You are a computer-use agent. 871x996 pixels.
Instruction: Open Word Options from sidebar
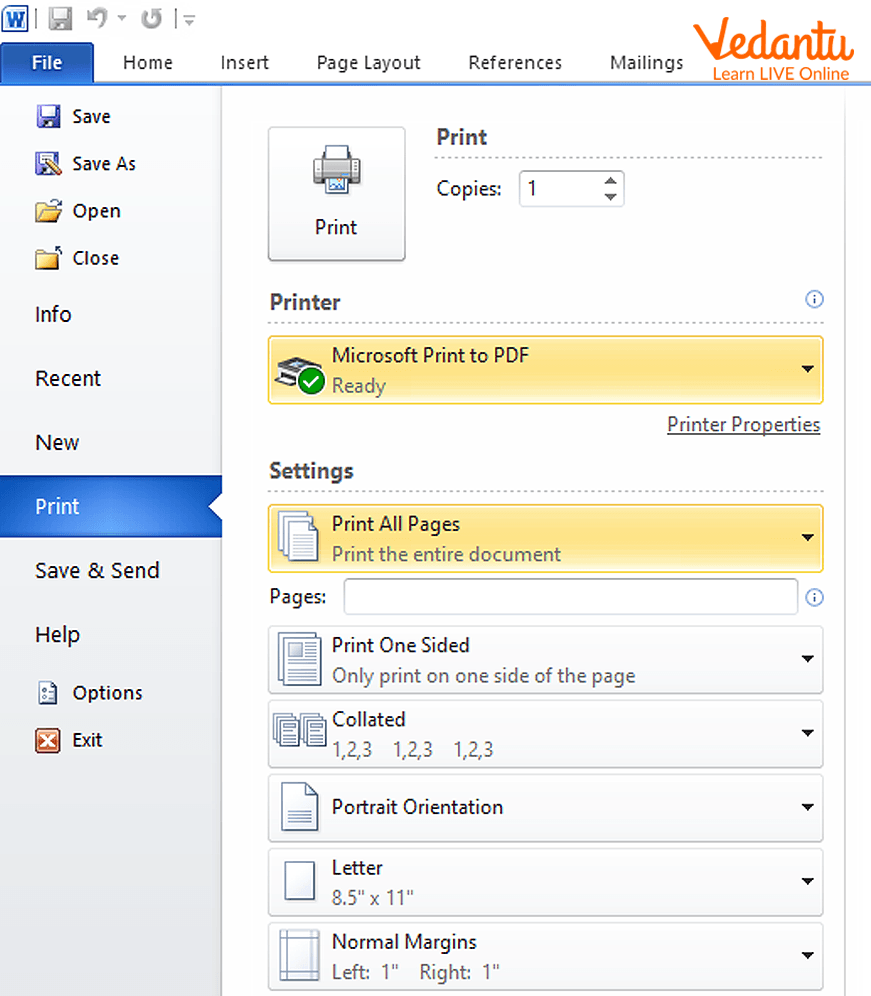106,693
